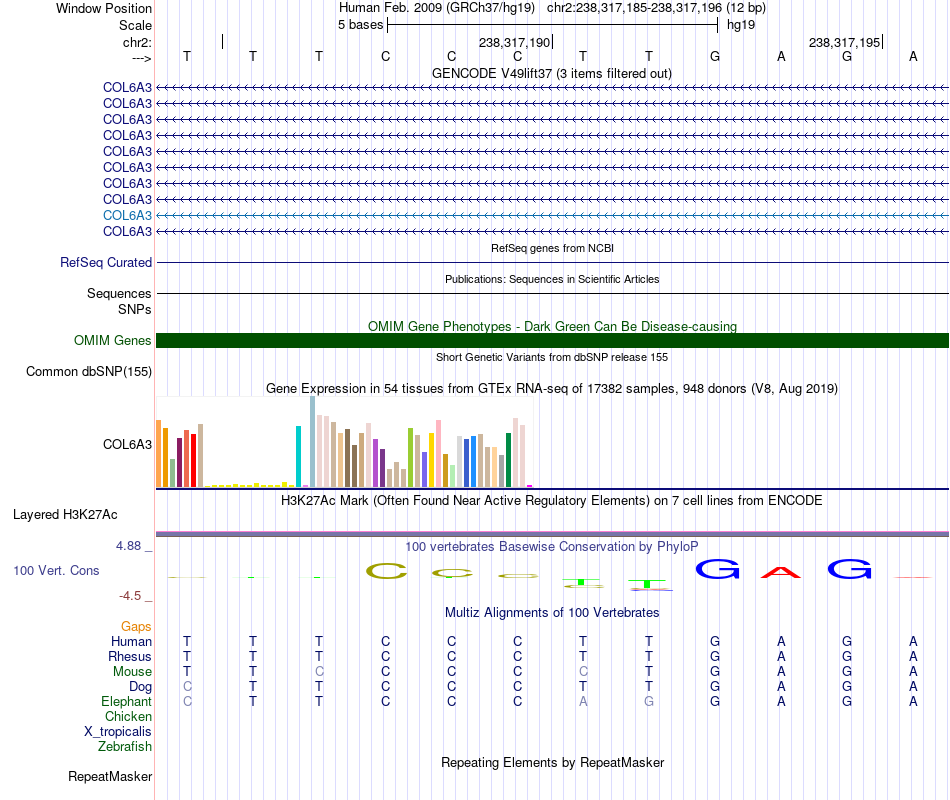Viewport: 950px width, 800px height.
Task: Click the Human alignment row label
Action: coord(131,641)
